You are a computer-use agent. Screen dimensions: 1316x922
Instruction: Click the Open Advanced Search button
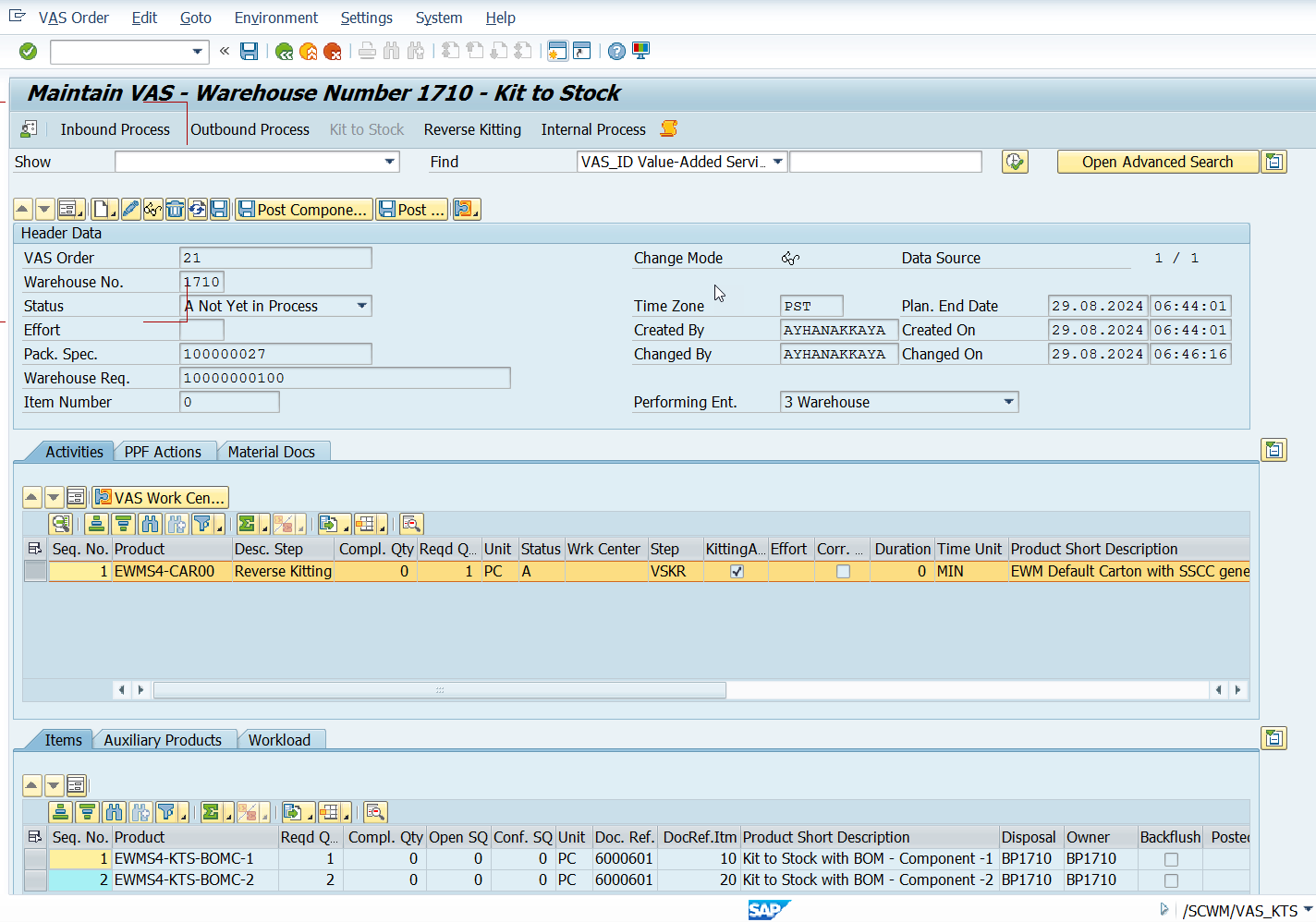[1157, 162]
